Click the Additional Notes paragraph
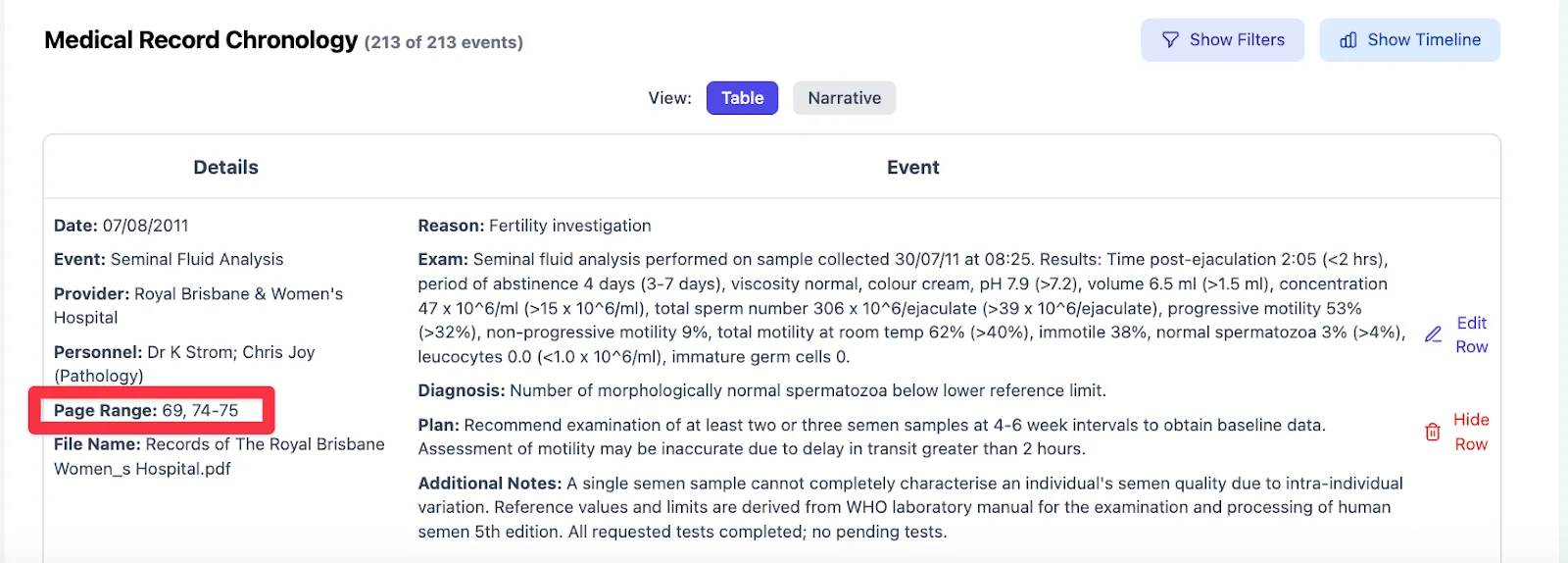 pos(909,507)
